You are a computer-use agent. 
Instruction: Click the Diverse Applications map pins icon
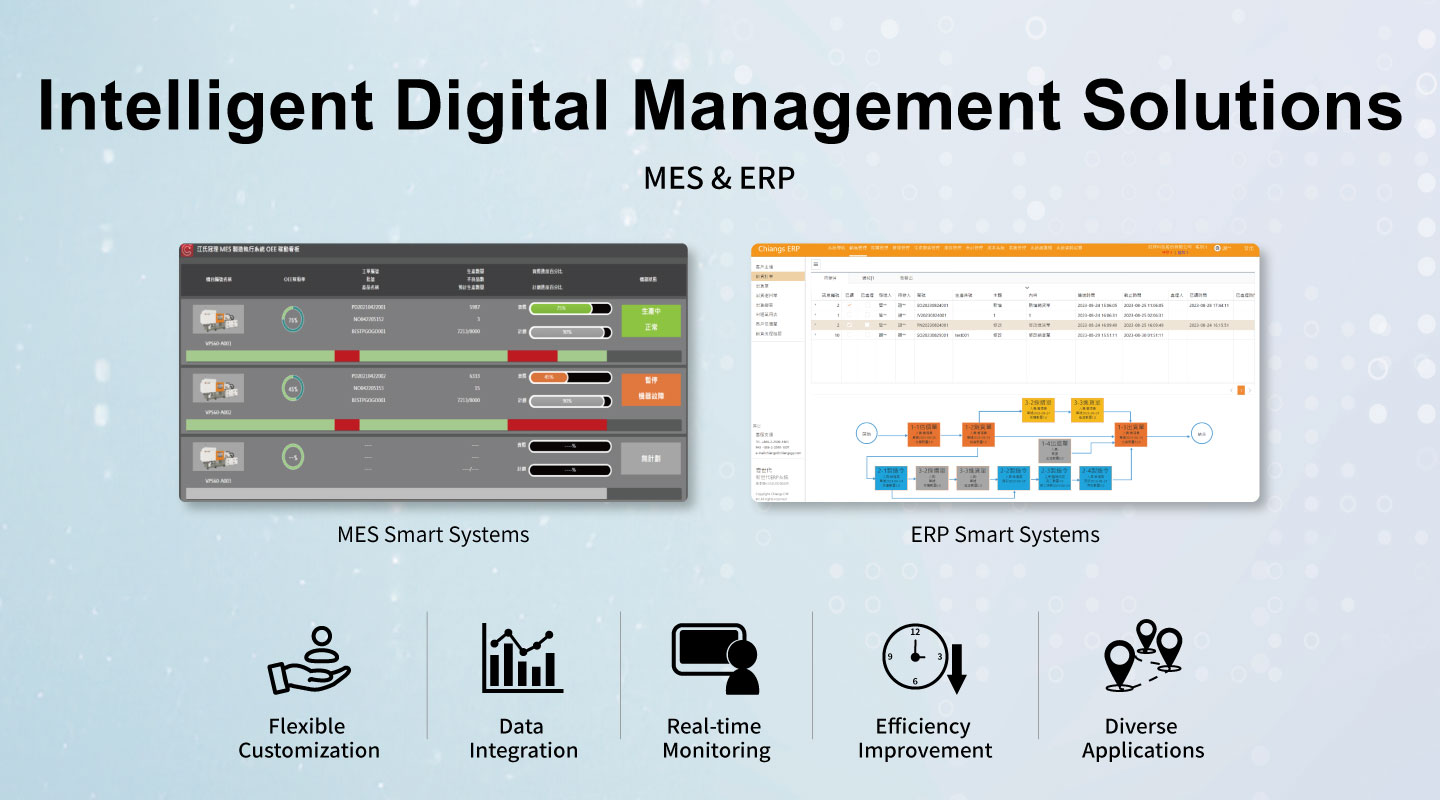(1142, 658)
